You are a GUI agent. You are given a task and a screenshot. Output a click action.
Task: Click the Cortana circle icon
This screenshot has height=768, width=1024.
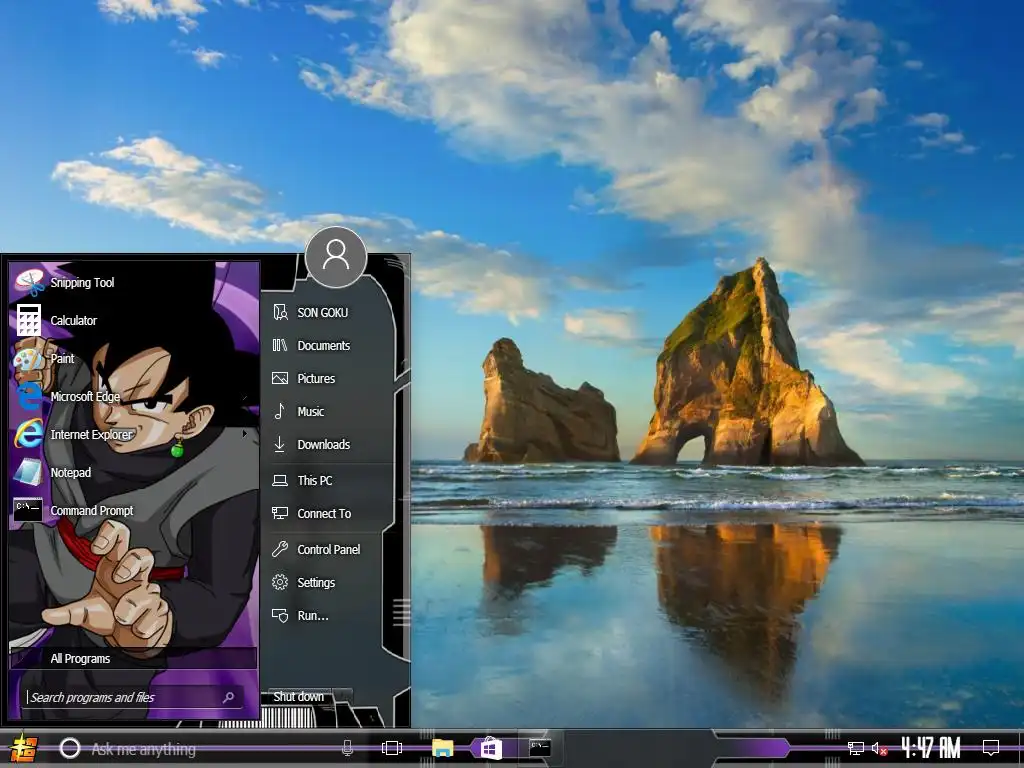70,748
